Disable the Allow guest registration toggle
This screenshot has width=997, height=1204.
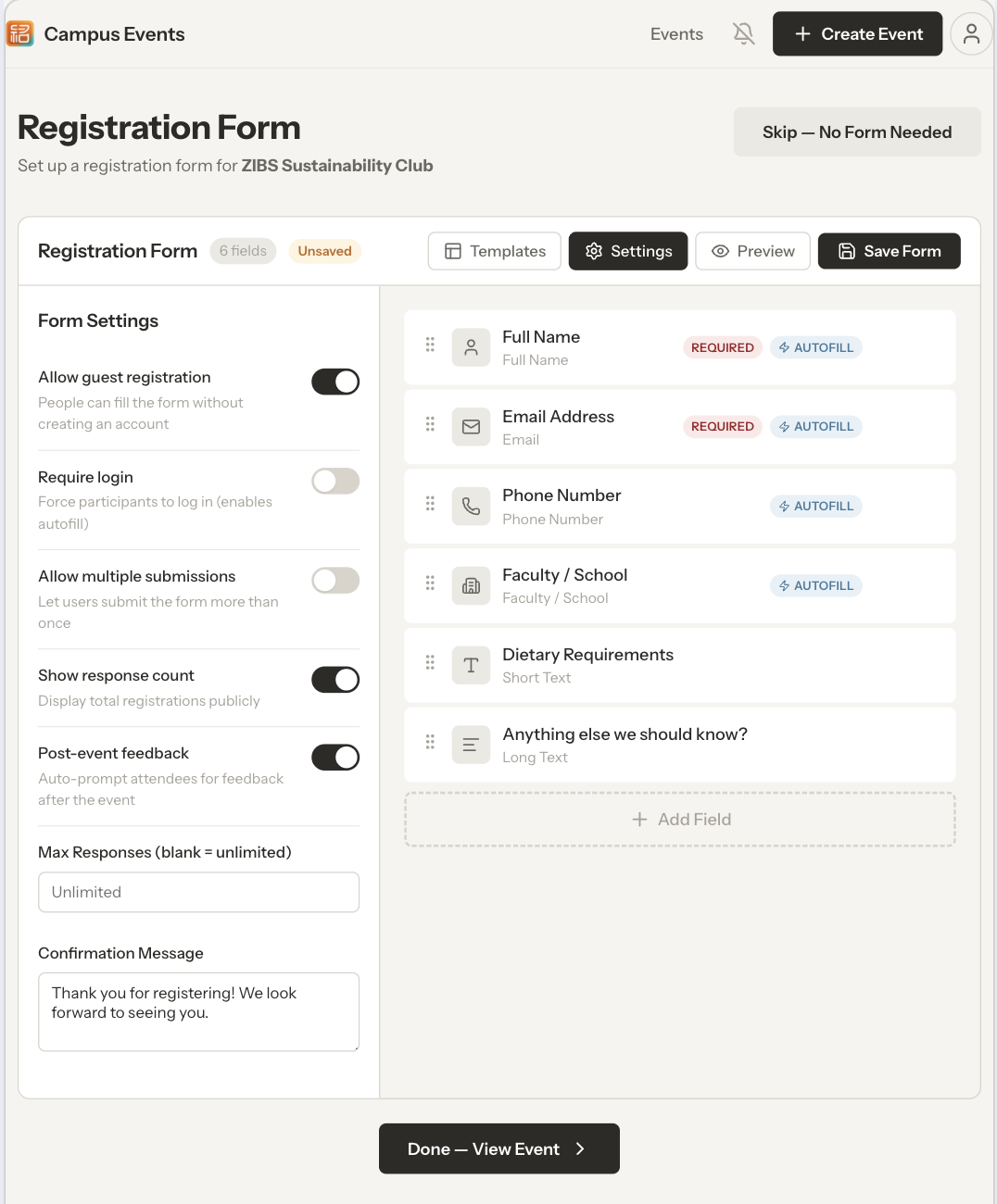334,382
